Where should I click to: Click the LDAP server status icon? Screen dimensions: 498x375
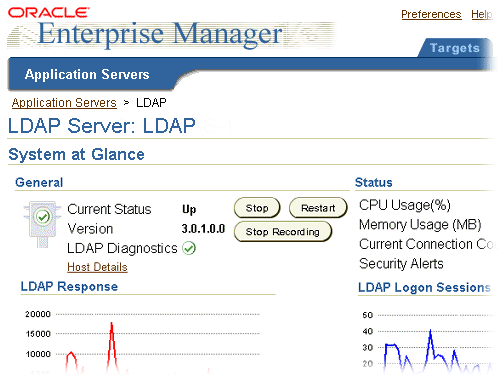(x=42, y=224)
